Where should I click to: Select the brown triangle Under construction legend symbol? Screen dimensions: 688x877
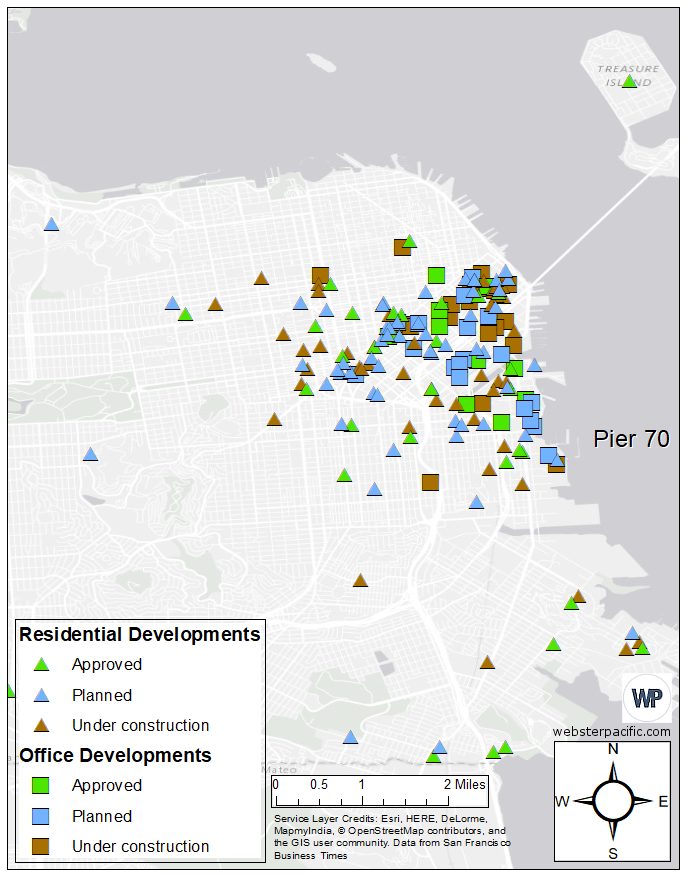[x=41, y=725]
